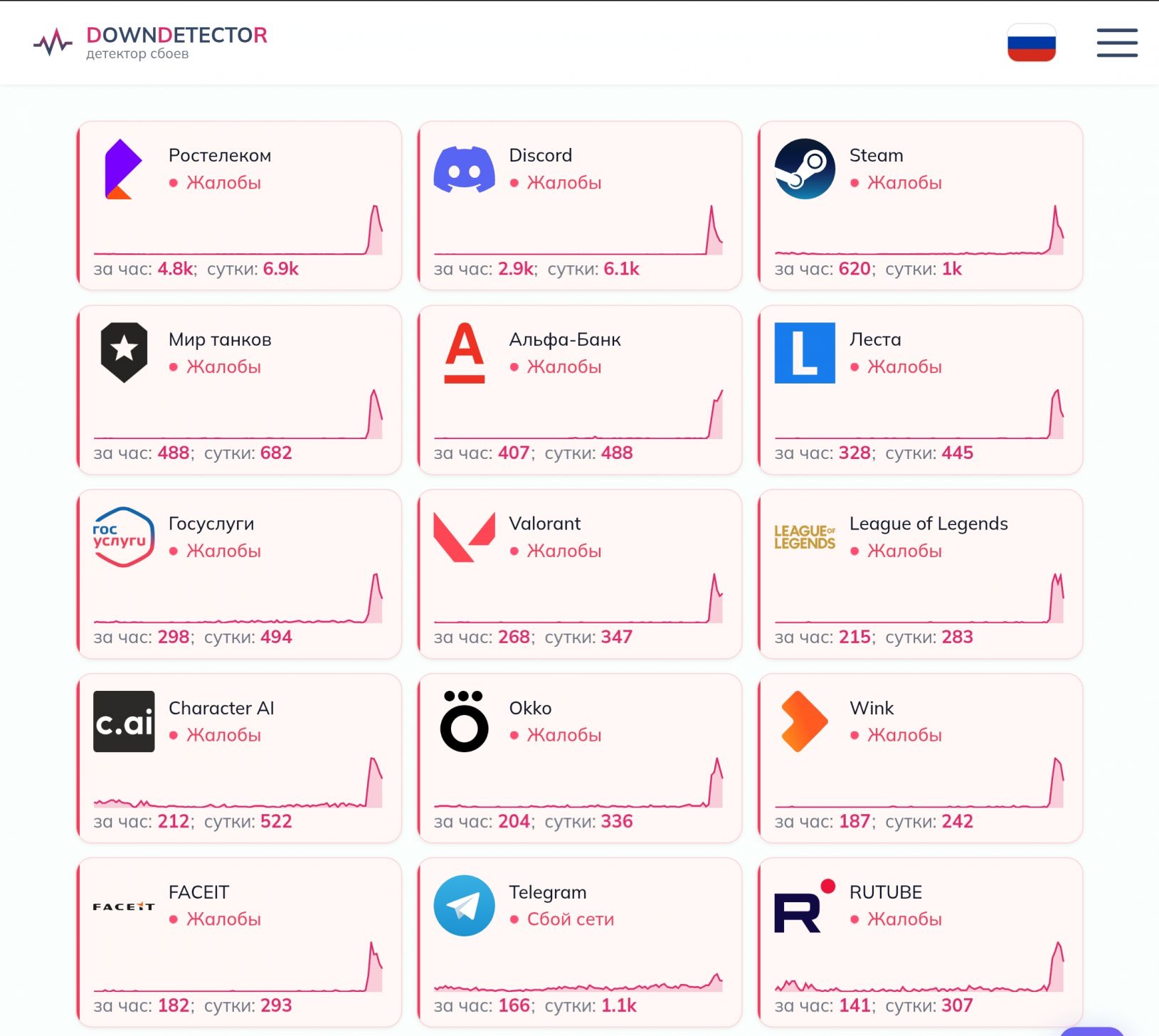Click the Альфа-Банк red A logo
The image size is (1159, 1036).
(464, 353)
